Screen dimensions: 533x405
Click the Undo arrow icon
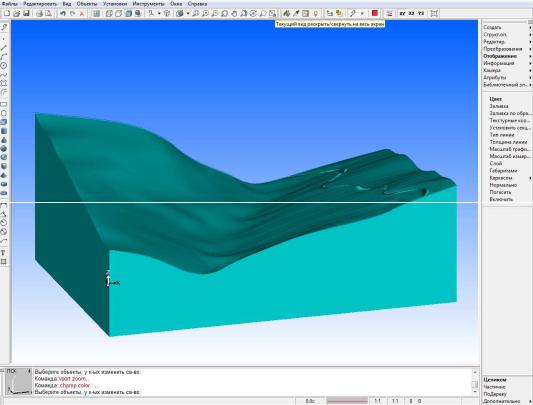(x=63, y=14)
